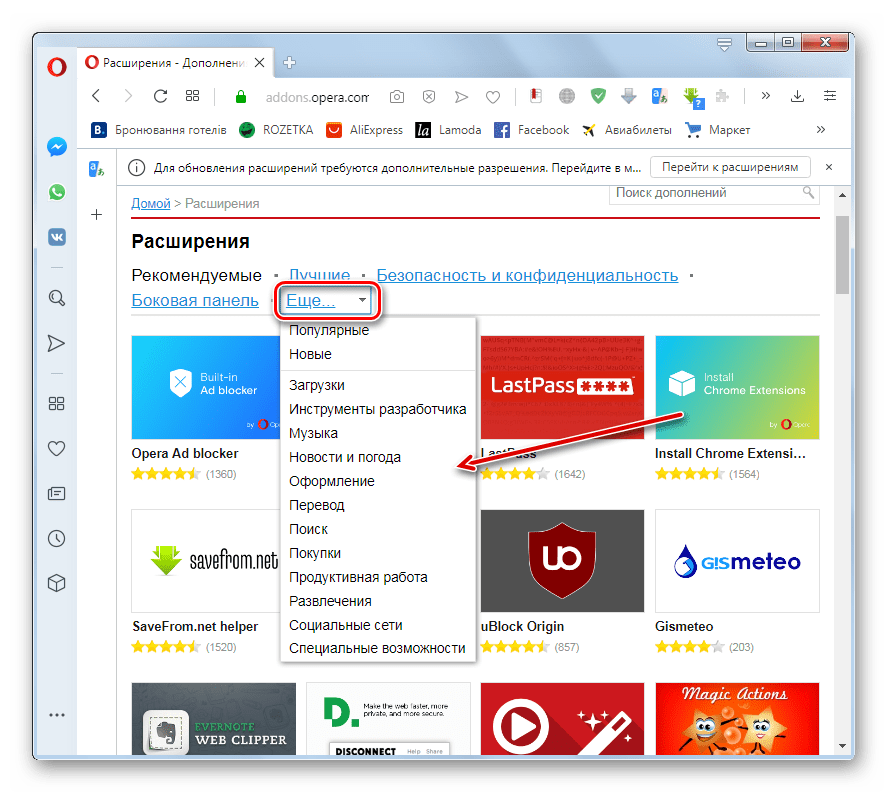The width and height of the screenshot is (888, 793).
Task: Expand the Еще... categories dropdown
Action: point(327,300)
